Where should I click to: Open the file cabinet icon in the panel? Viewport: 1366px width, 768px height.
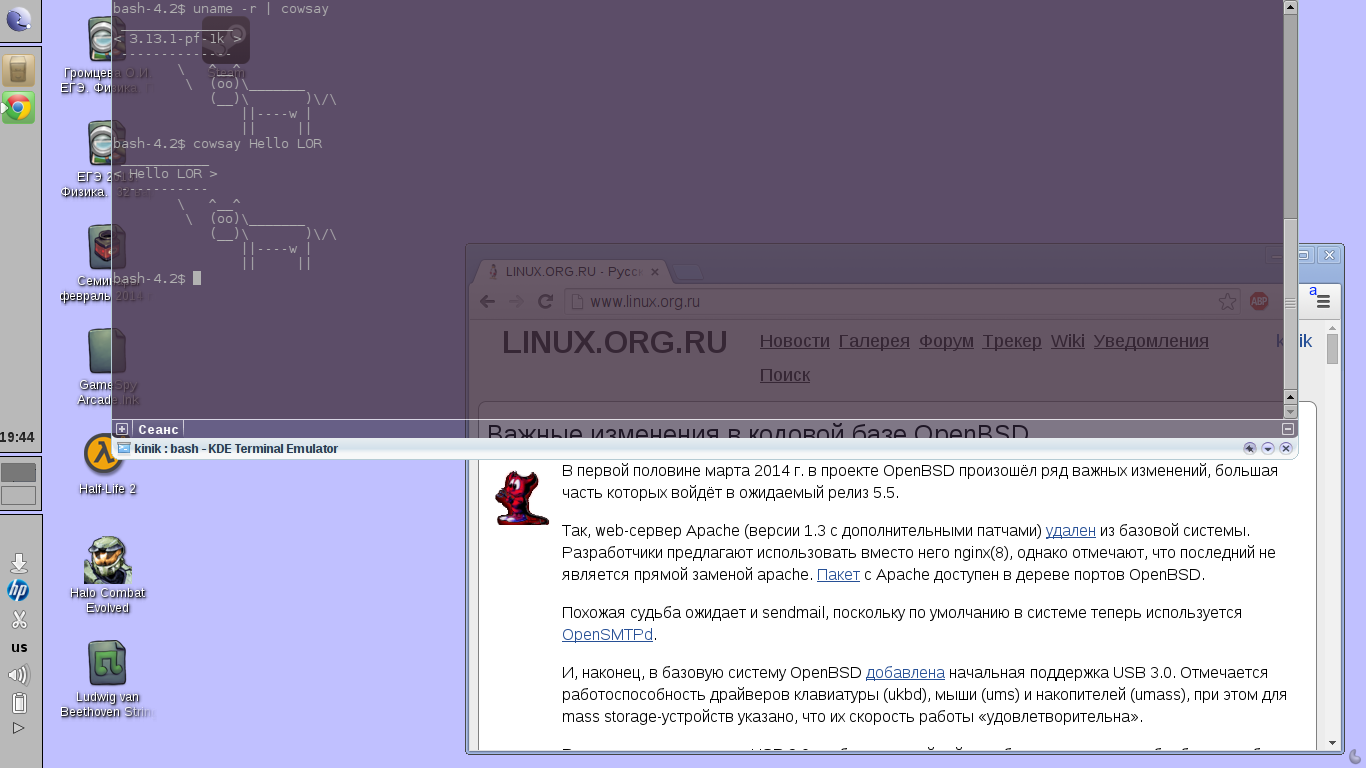point(18,70)
